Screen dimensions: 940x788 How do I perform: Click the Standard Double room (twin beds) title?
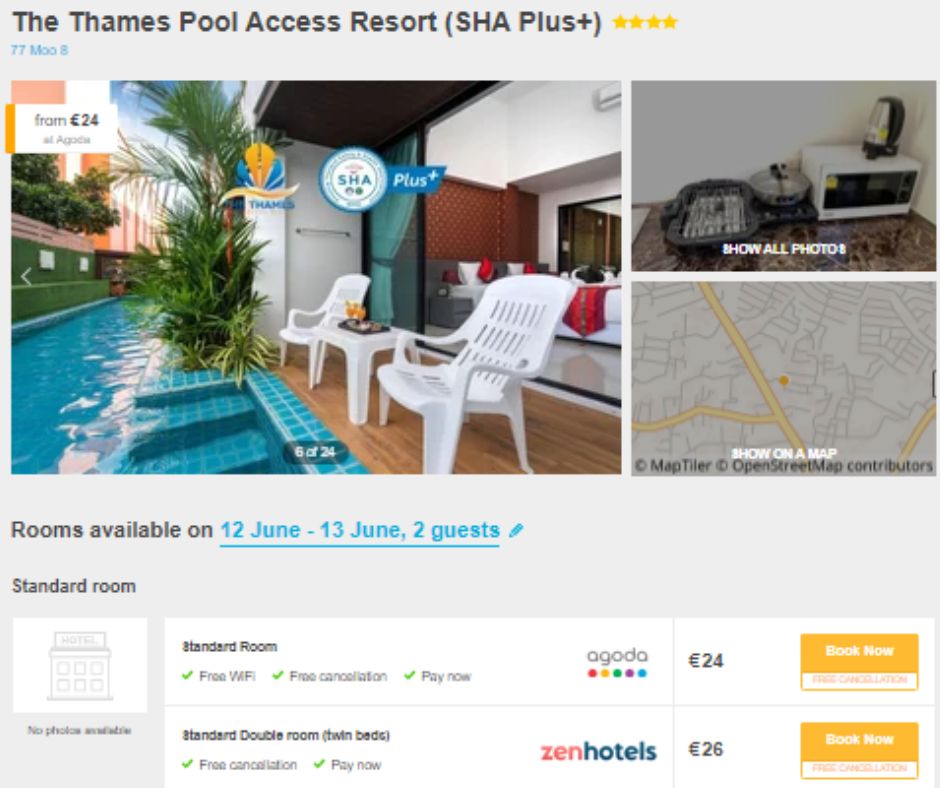(x=286, y=735)
